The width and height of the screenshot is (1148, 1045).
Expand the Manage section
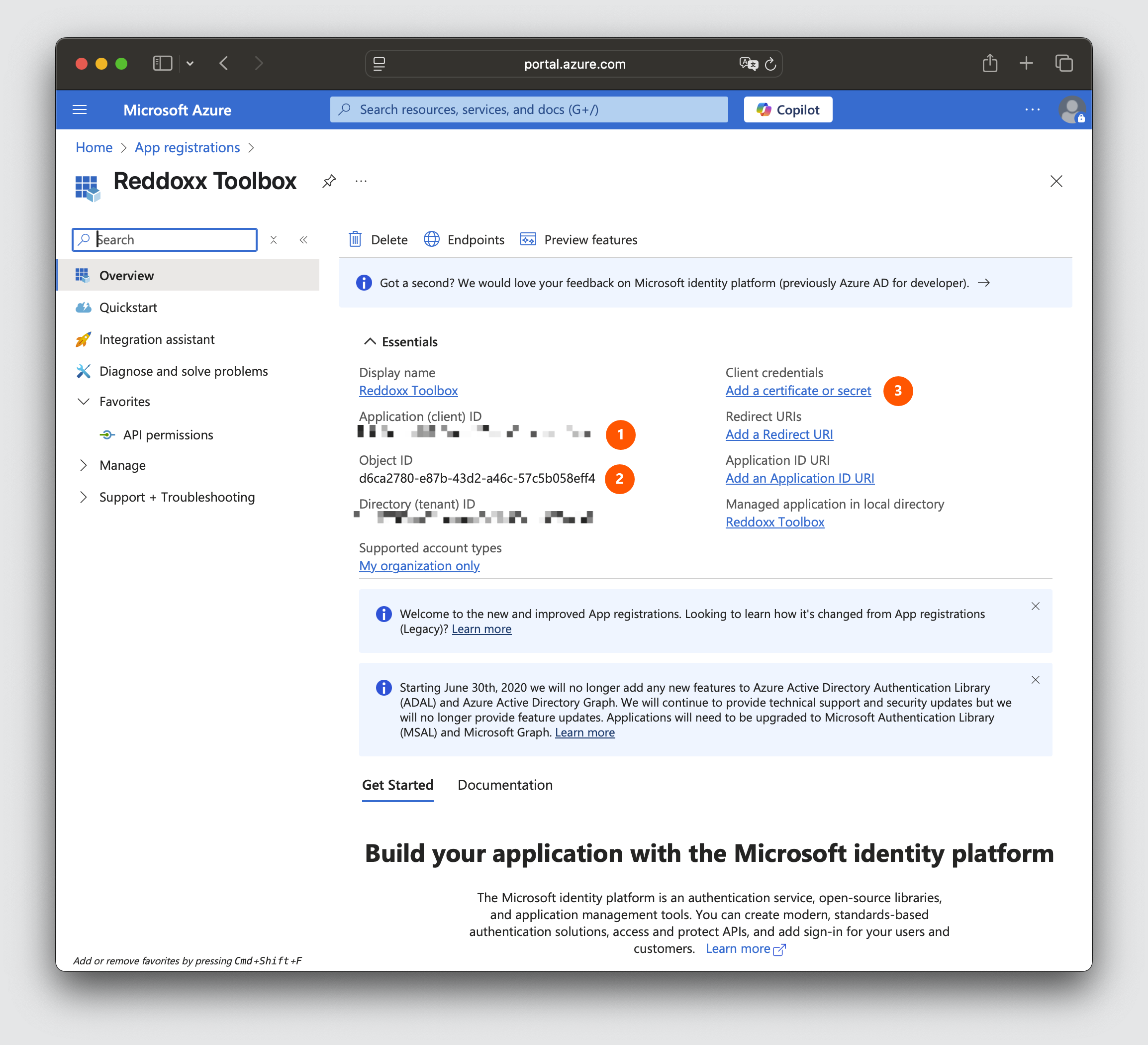click(83, 465)
